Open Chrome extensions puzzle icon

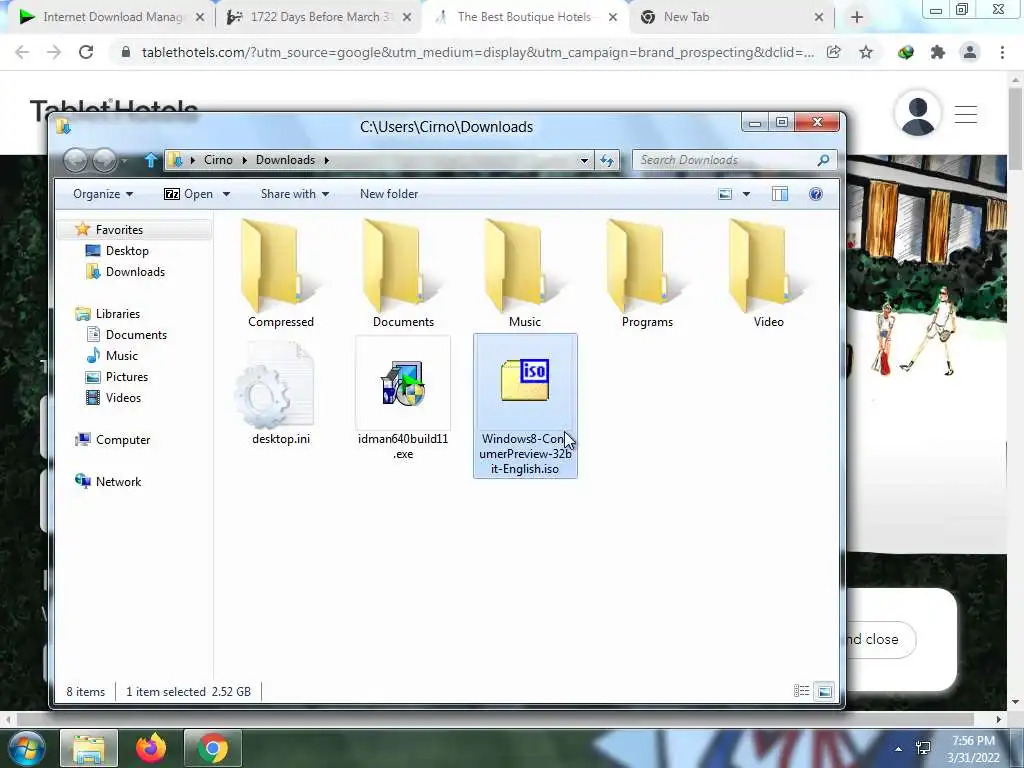tap(938, 52)
